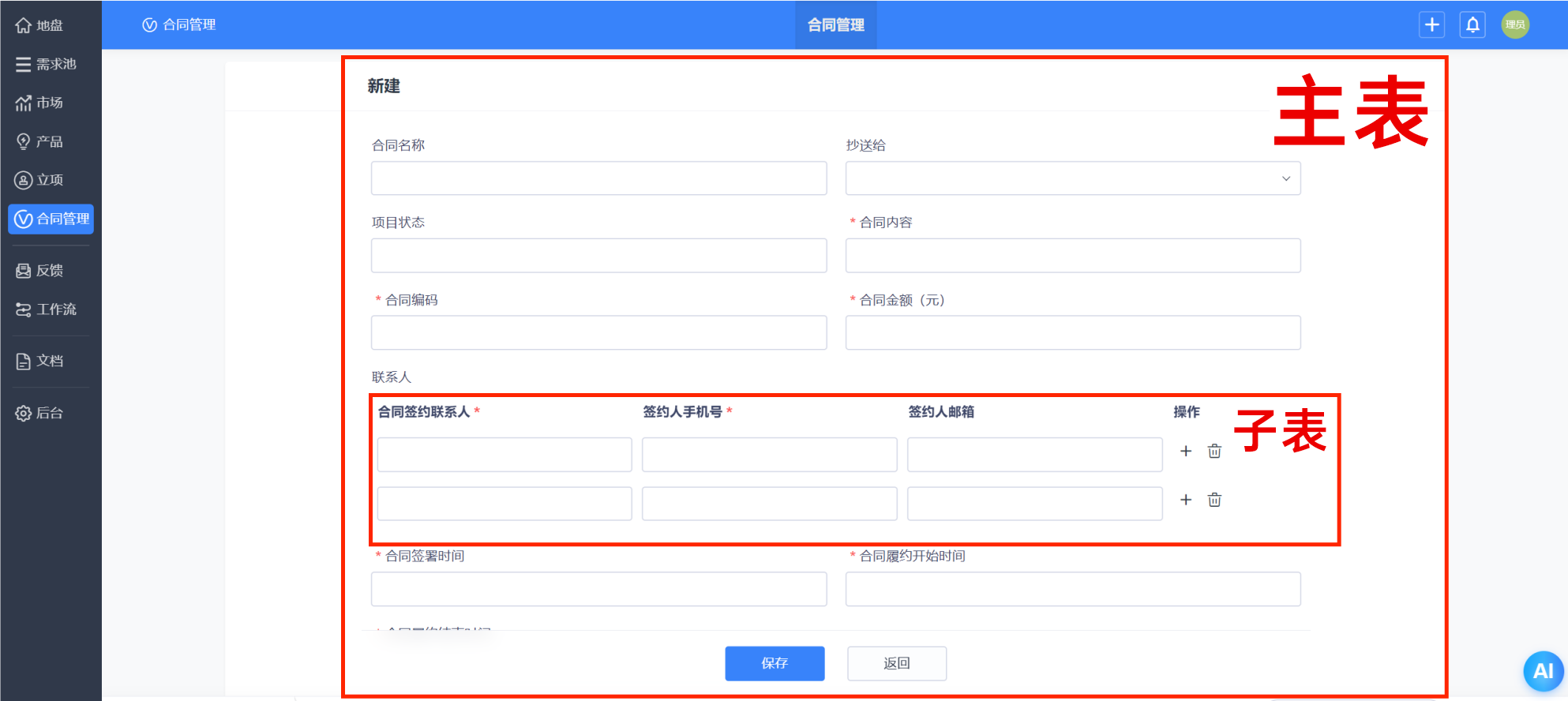
Task: Delete the first contact row
Action: point(1214,451)
